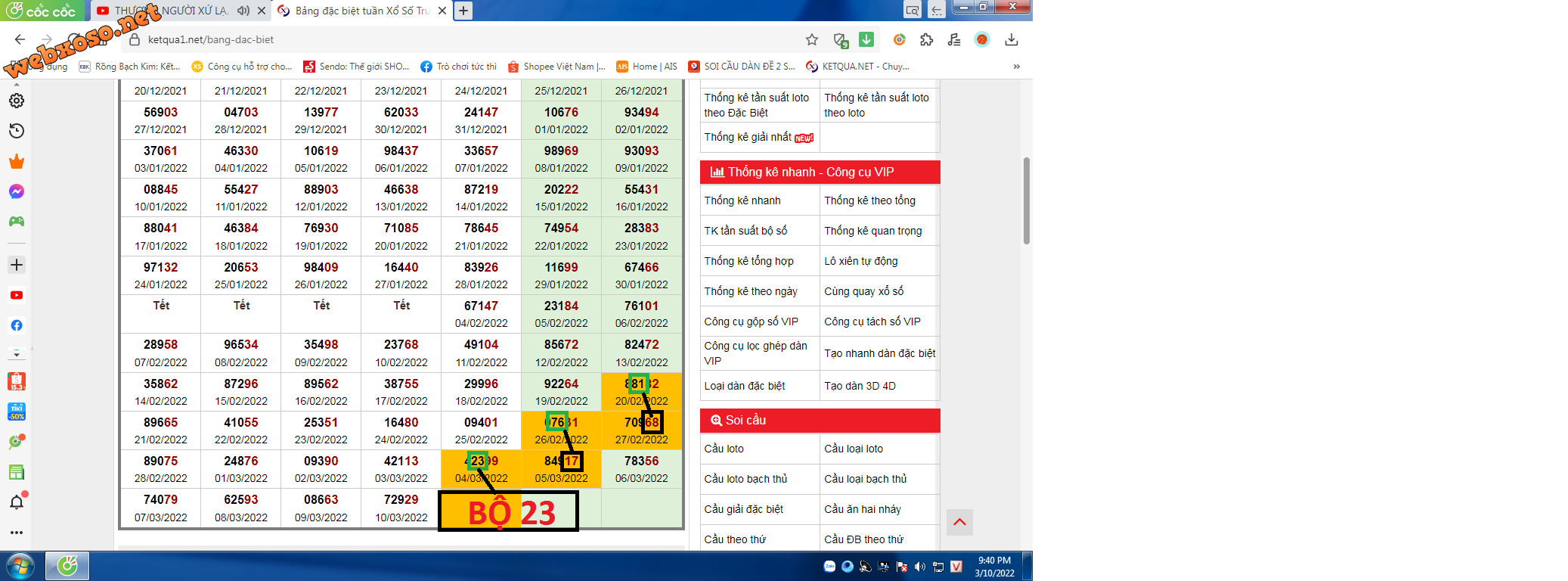Click the red scroll-to-top arrow button
The width and height of the screenshot is (1568, 581).
pyautogui.click(x=959, y=522)
